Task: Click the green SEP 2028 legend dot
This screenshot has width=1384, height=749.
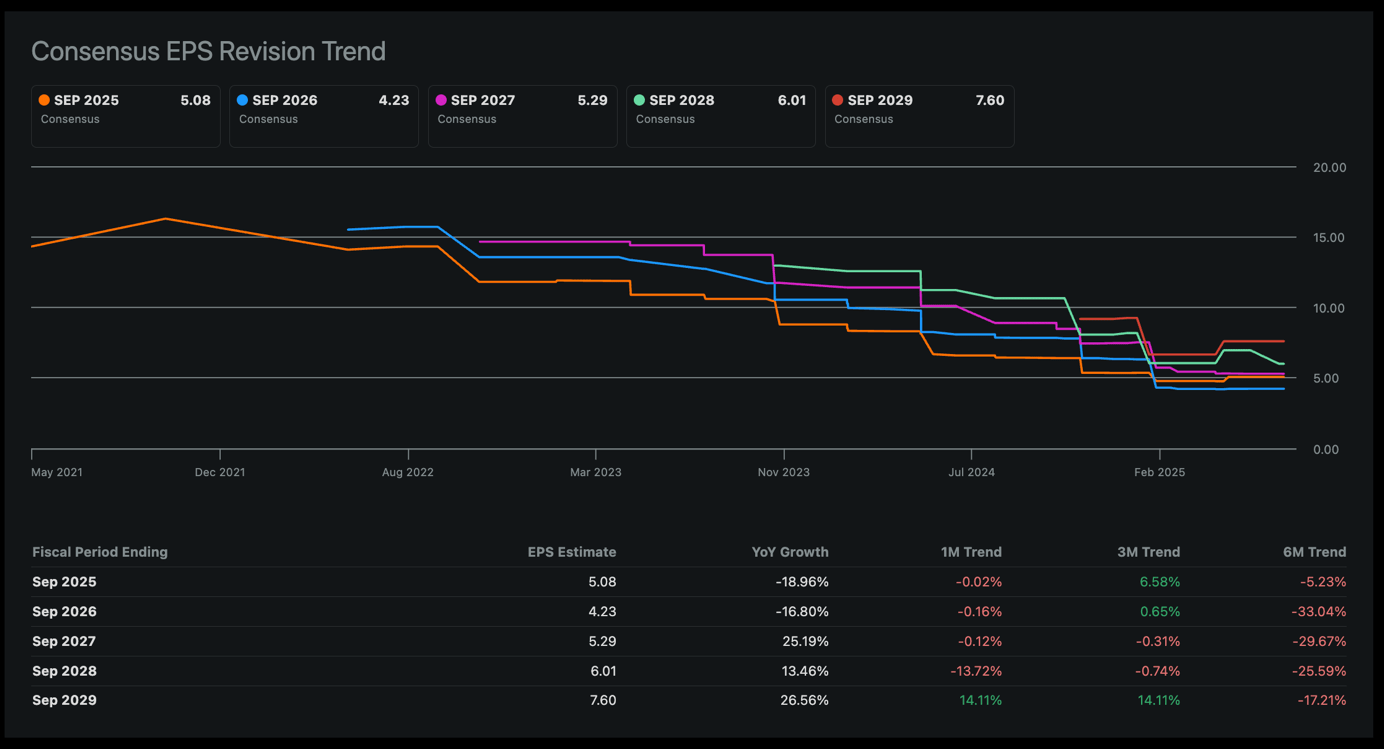Action: [x=639, y=100]
